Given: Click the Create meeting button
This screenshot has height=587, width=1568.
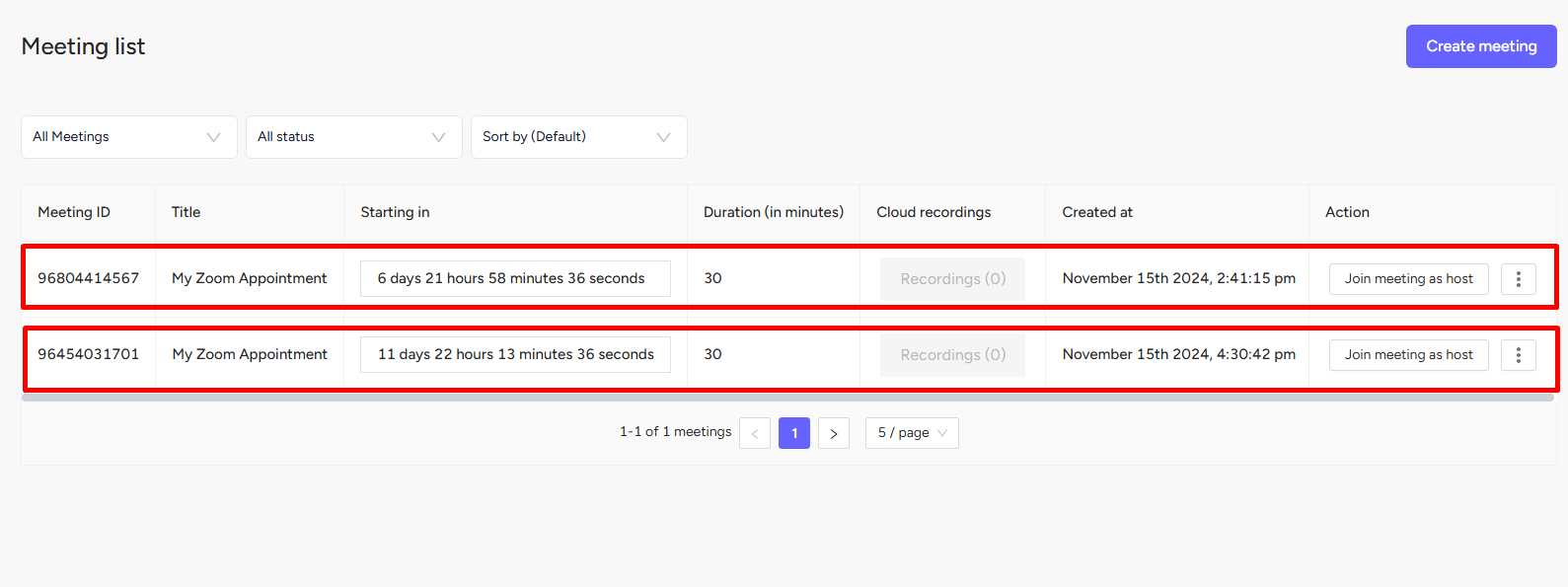Looking at the screenshot, I should (x=1481, y=46).
